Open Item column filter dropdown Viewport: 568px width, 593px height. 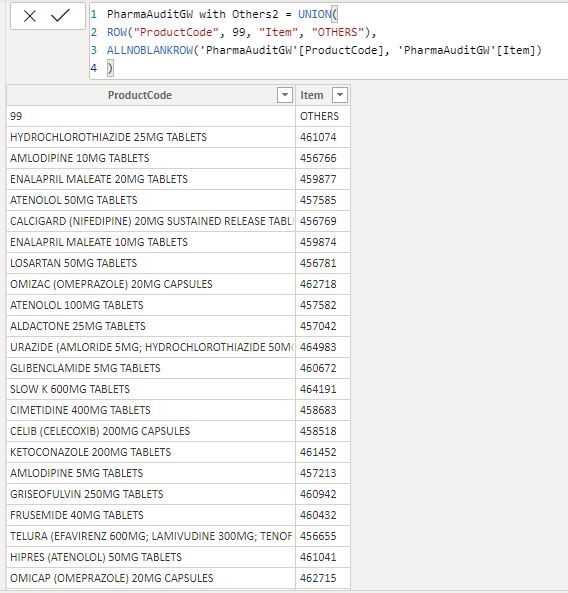(340, 95)
